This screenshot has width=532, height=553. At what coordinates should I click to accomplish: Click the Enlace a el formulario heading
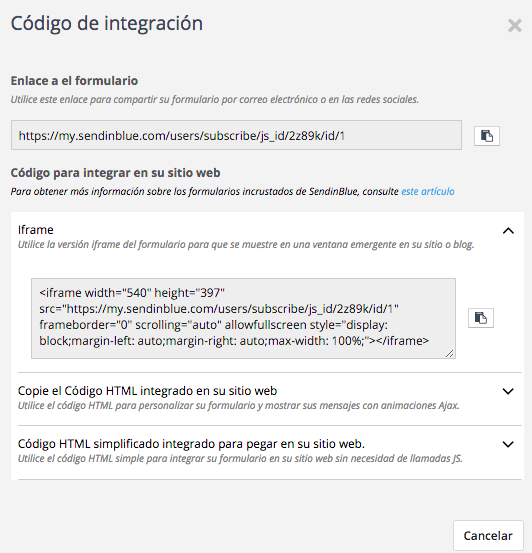(x=74, y=81)
